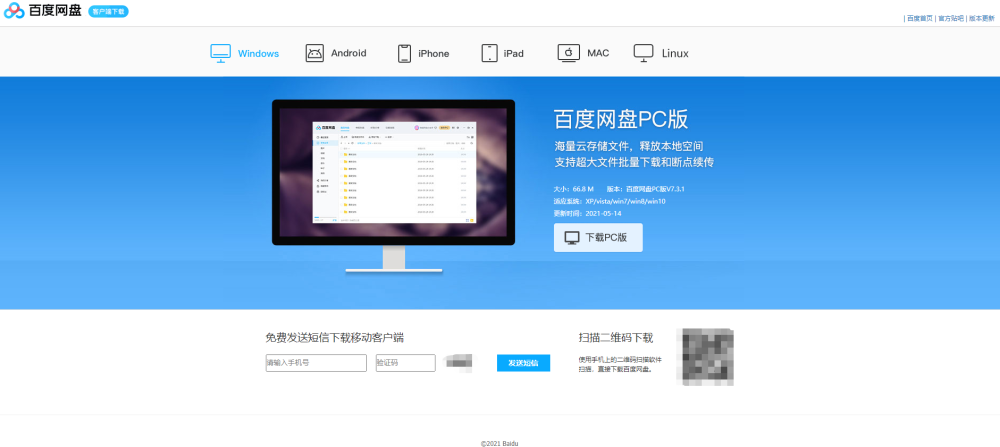This screenshot has width=1000, height=447.
Task: Switch to the Linux tab label
Action: click(x=675, y=54)
